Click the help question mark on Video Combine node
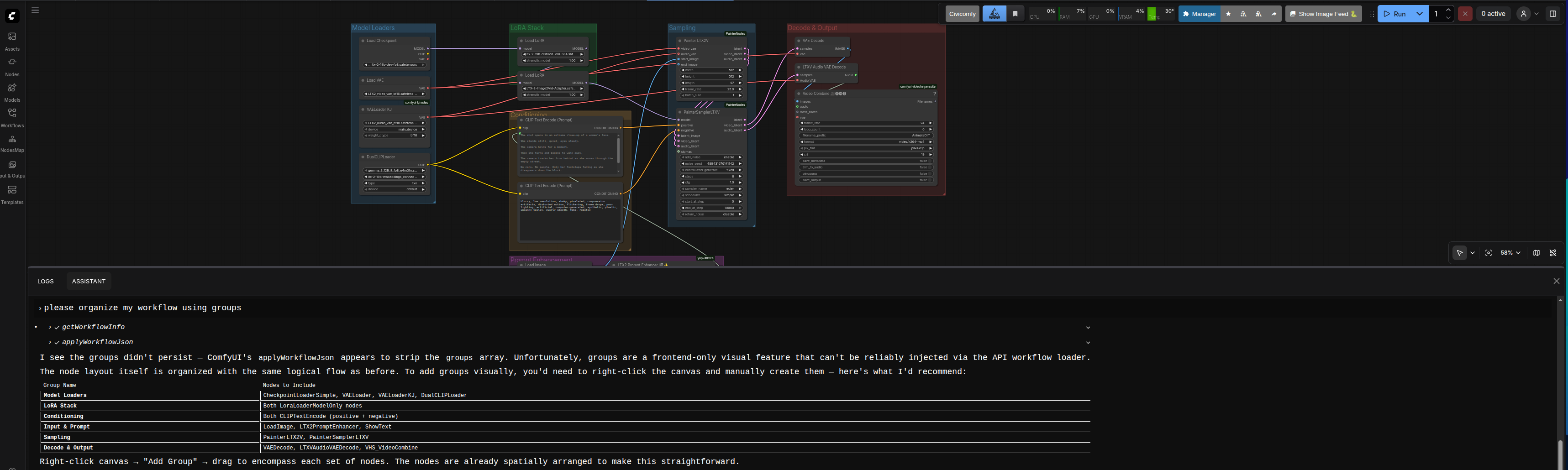 pyautogui.click(x=934, y=94)
